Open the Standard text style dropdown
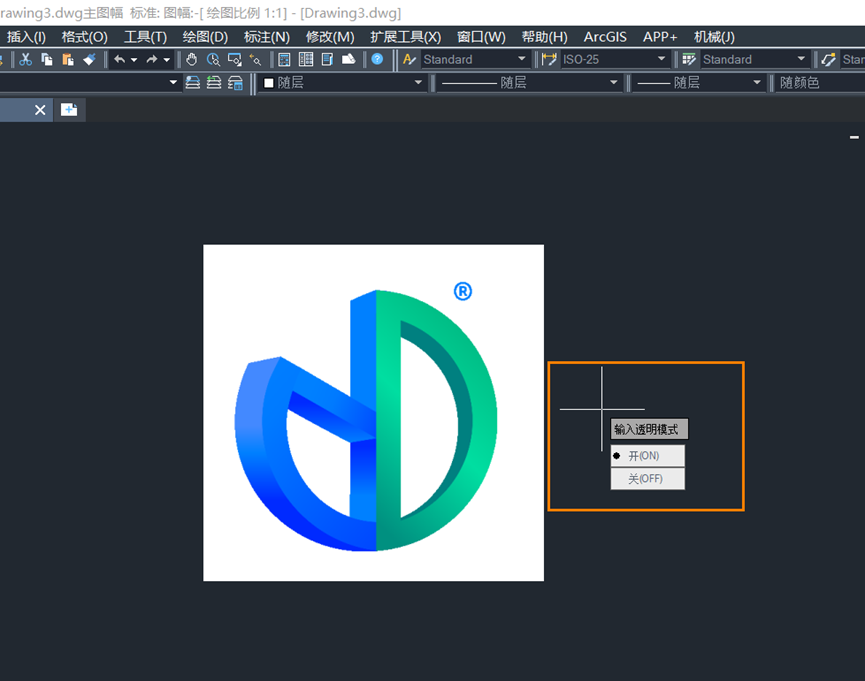This screenshot has height=681, width=865. coord(521,59)
